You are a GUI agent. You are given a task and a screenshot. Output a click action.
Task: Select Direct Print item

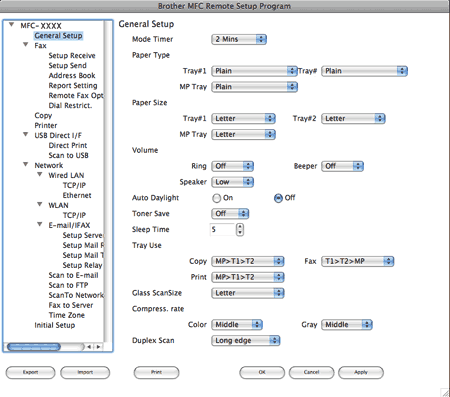[x=68, y=146]
